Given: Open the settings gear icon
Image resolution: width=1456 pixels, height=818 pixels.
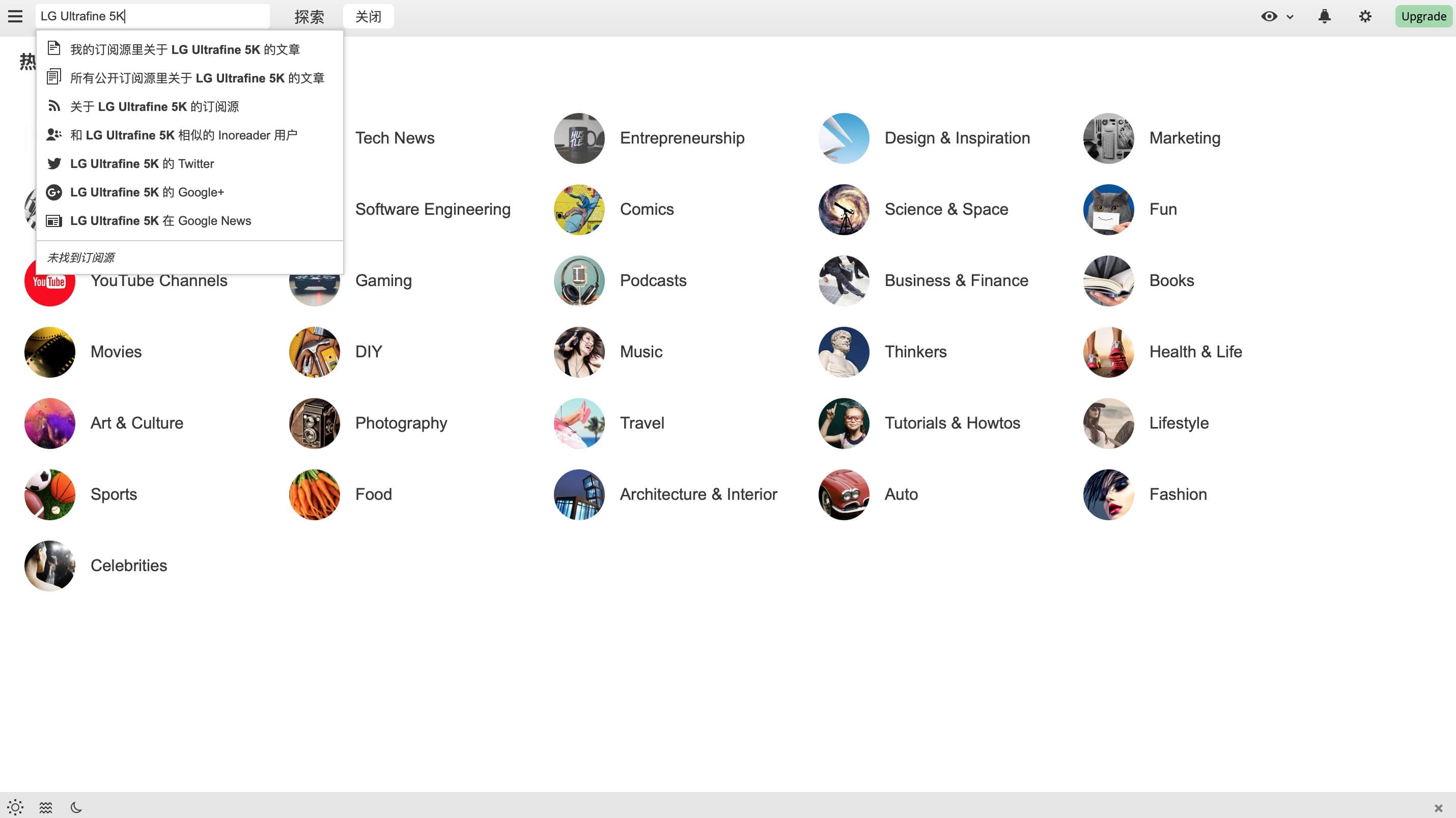Looking at the screenshot, I should 1365,16.
